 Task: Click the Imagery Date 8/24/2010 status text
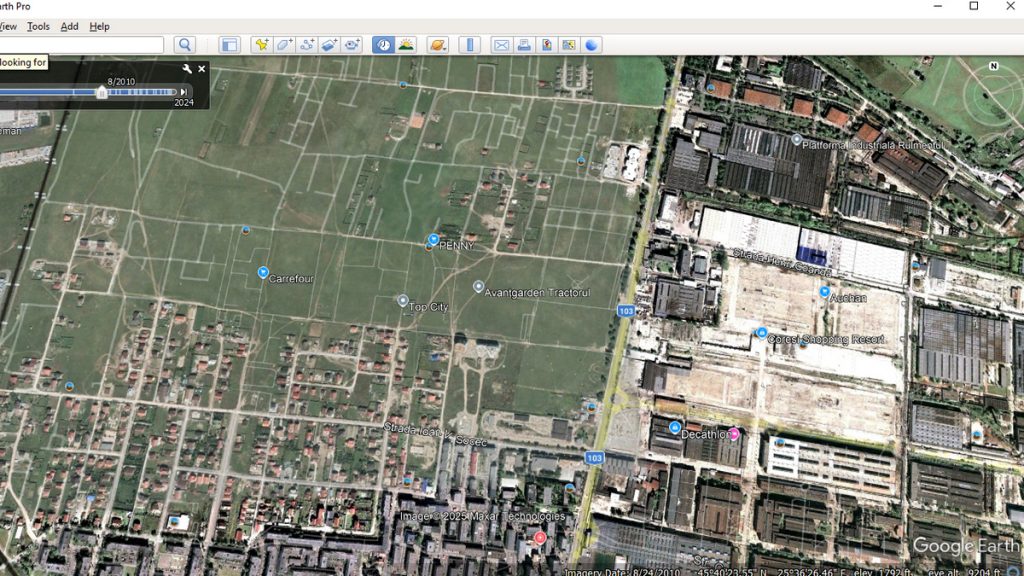coord(622,571)
